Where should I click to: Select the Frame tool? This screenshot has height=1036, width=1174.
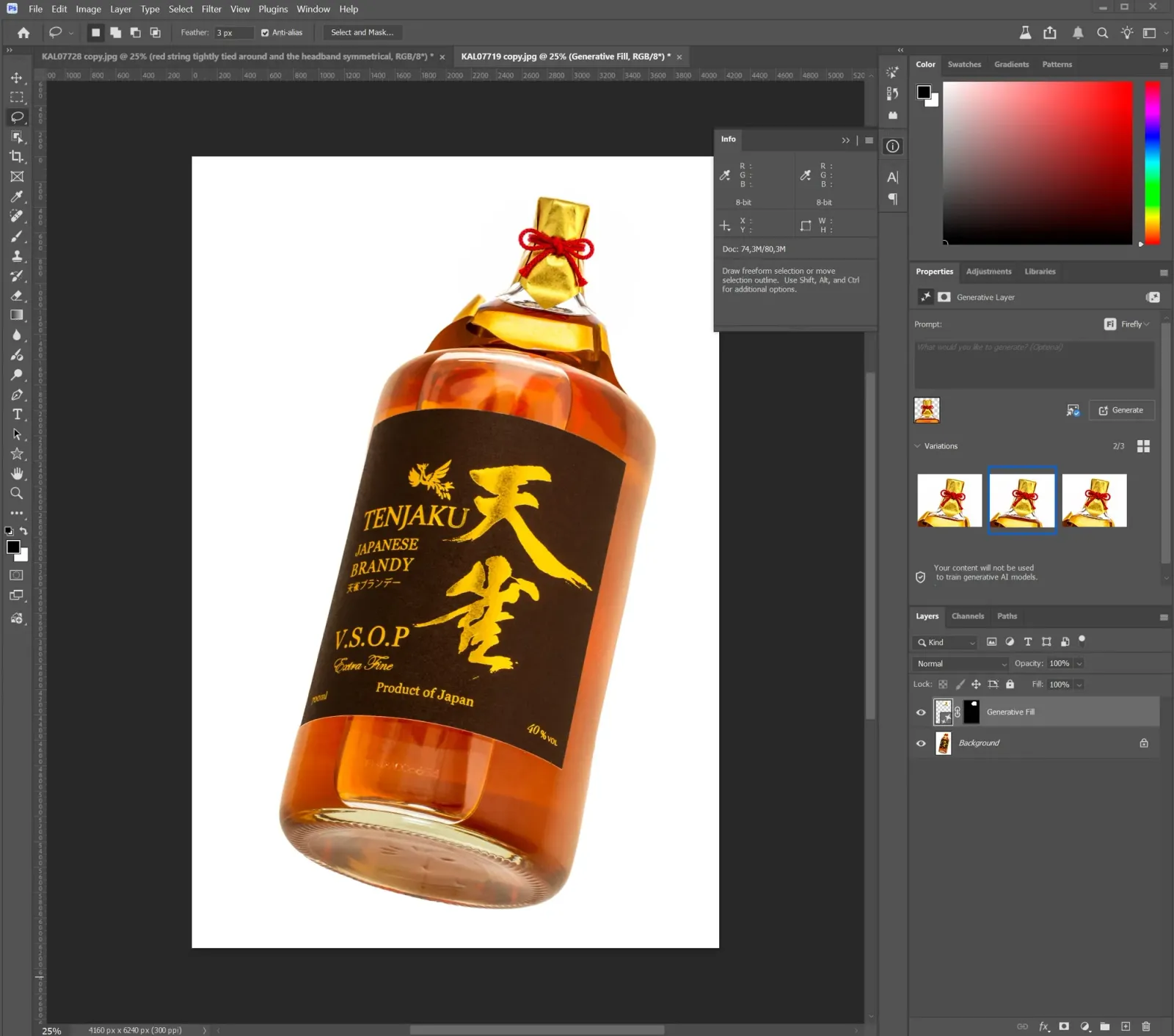(x=16, y=176)
